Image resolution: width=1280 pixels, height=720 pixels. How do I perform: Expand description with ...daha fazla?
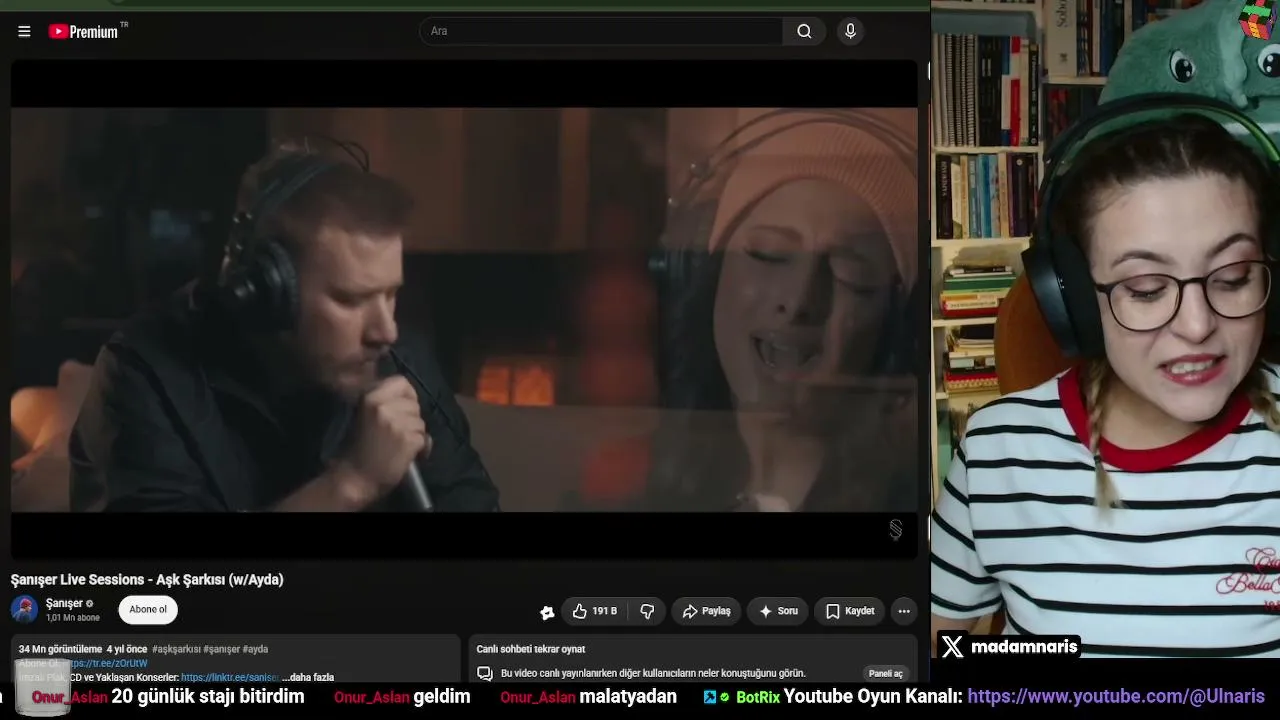tap(308, 677)
